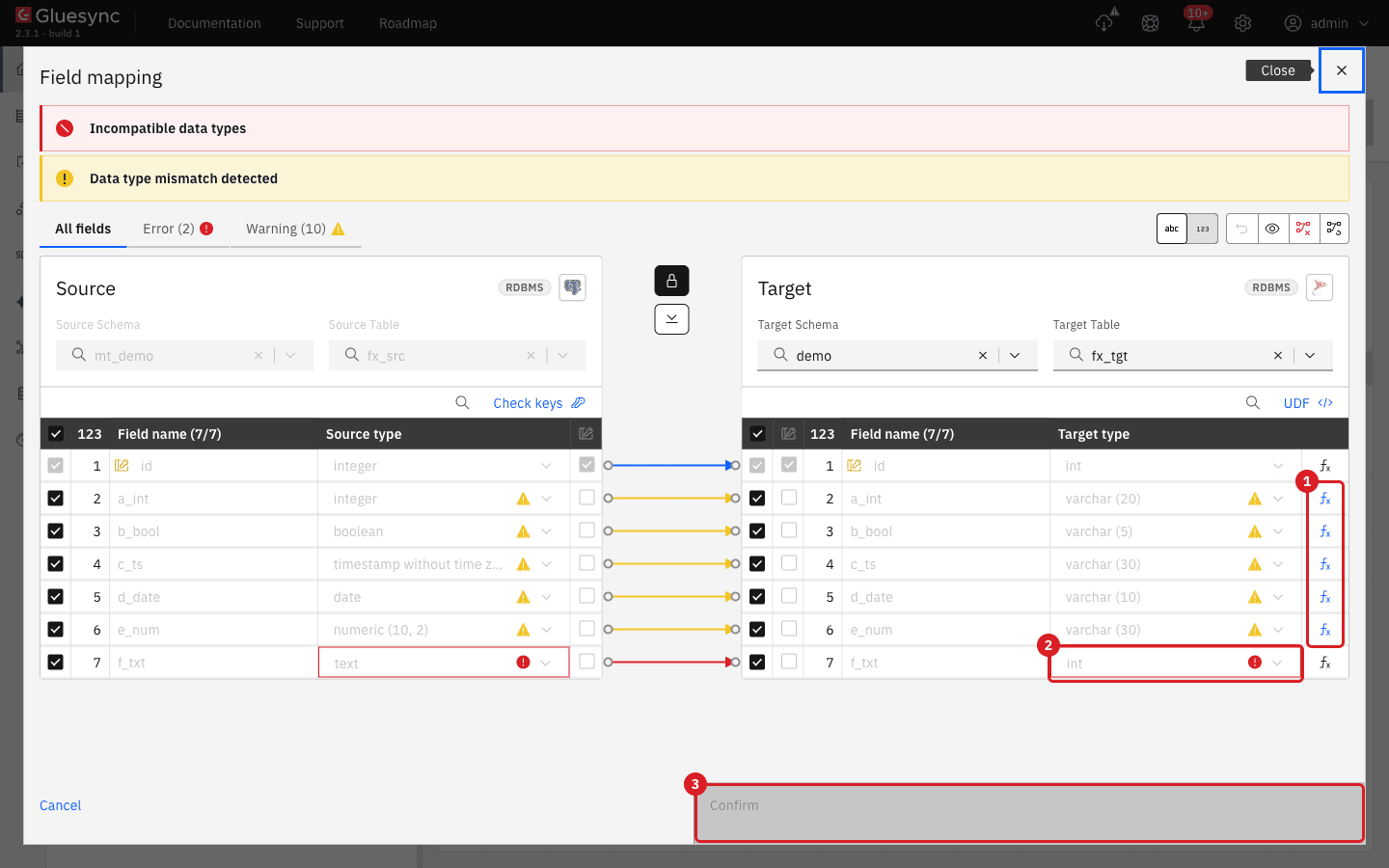The height and width of the screenshot is (868, 1389).
Task: Uncheck the target c_ts row checkbox
Action: (x=757, y=564)
